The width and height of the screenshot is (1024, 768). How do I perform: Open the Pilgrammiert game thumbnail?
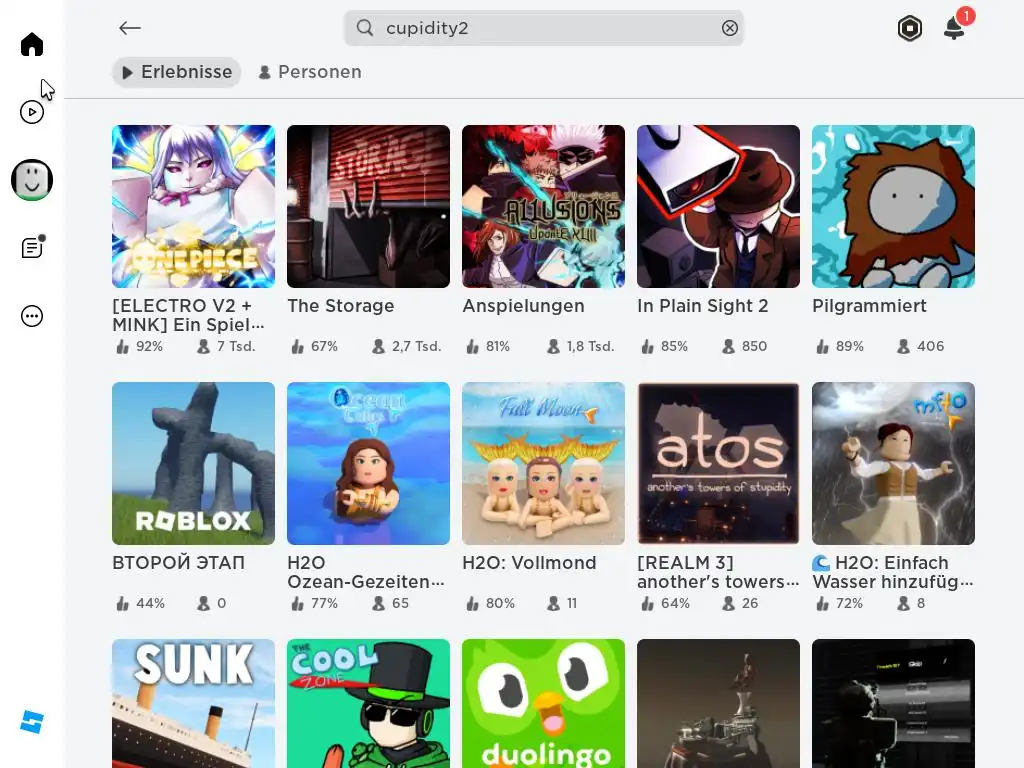[893, 206]
